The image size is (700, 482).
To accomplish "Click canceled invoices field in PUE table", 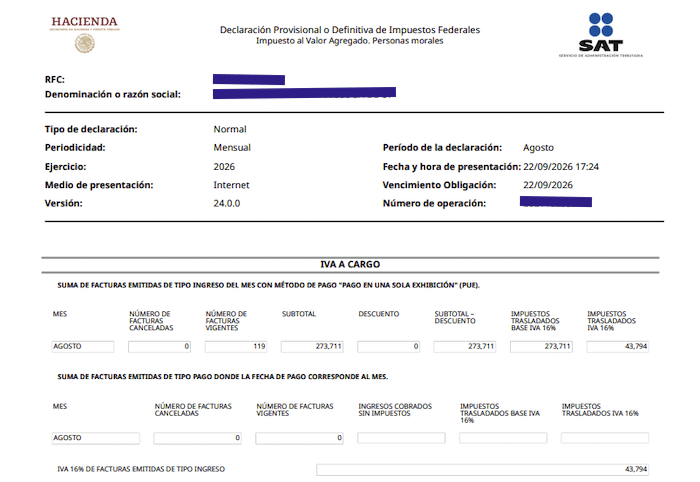I will point(159,347).
